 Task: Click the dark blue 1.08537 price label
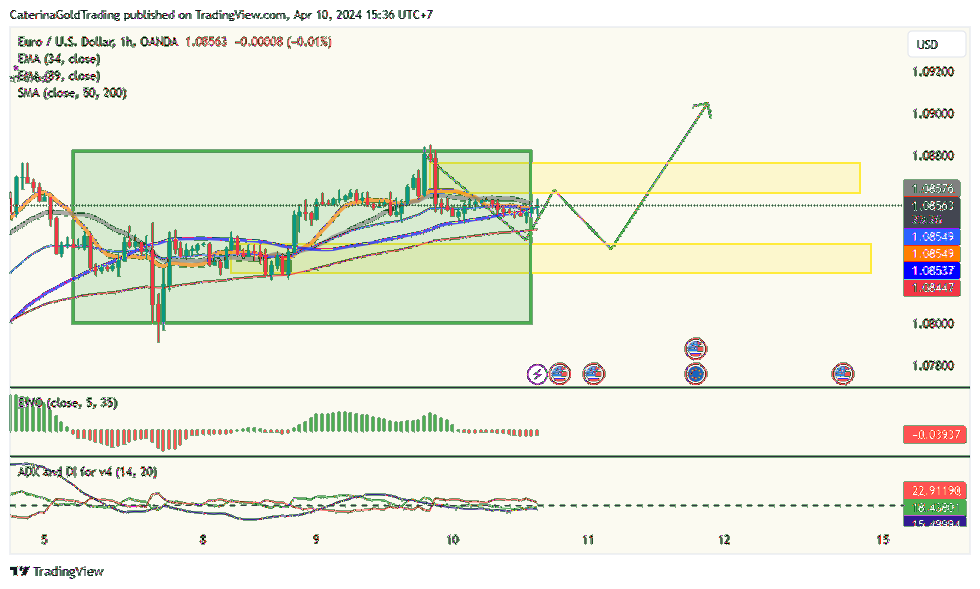point(932,270)
